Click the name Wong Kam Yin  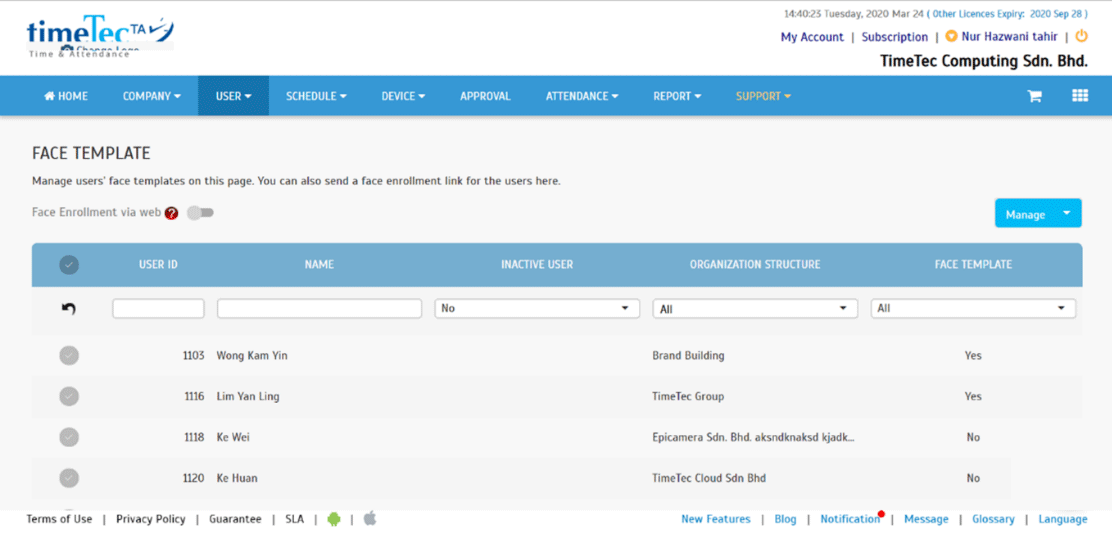click(252, 356)
